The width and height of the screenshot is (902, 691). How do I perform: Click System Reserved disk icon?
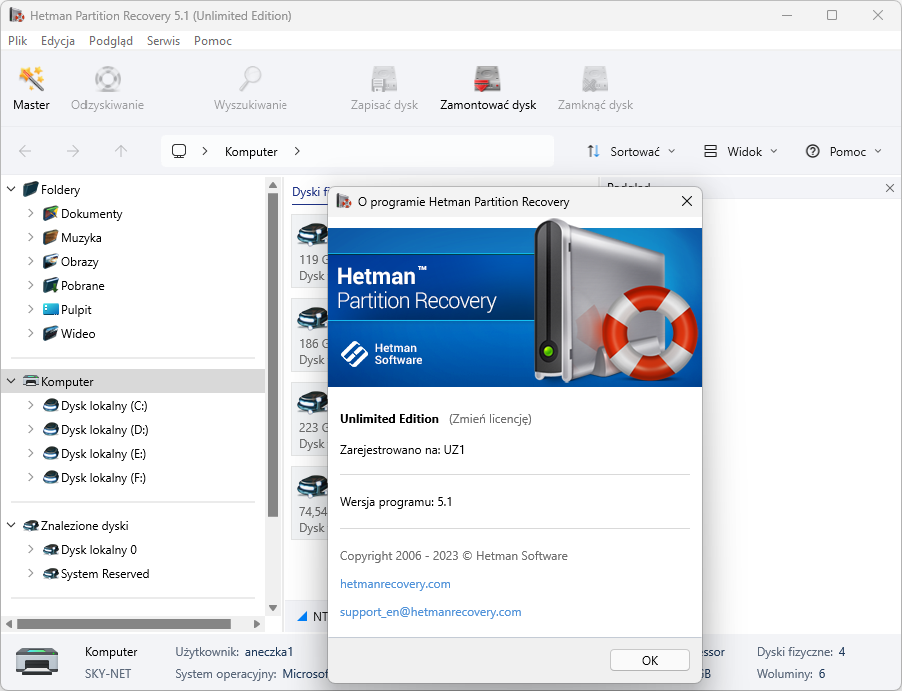[x=51, y=574]
